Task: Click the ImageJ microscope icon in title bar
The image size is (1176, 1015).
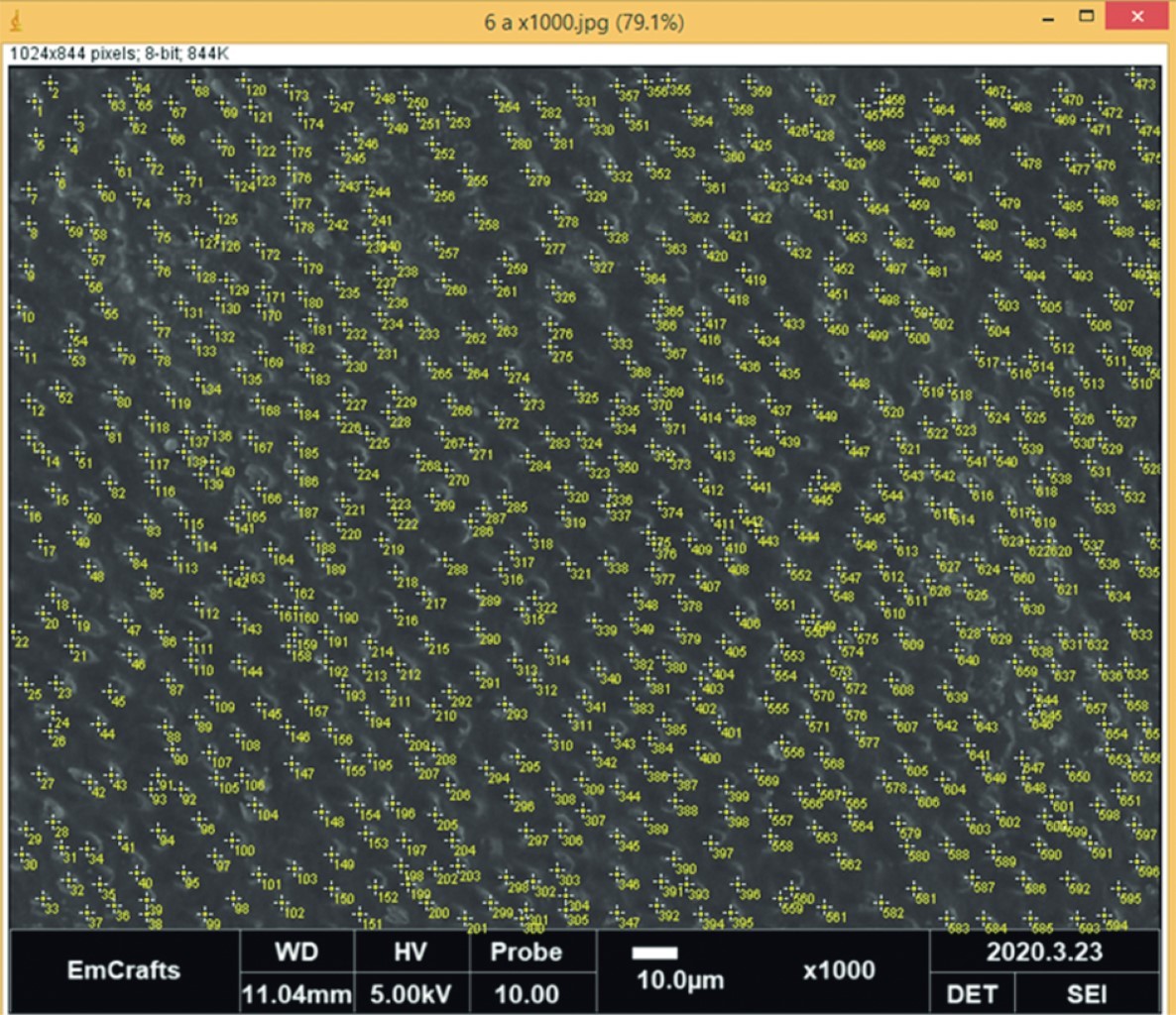Action: 16,20
